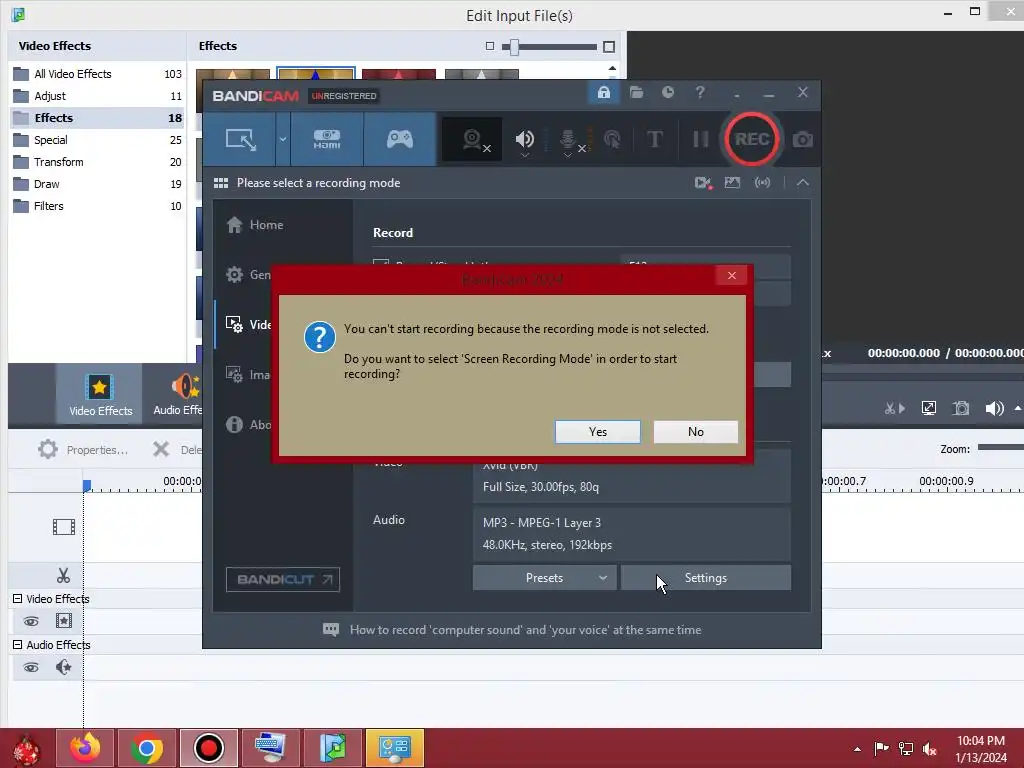Collapse Bandicam panel with chevron up
Screen dimensions: 1024x768
click(x=803, y=183)
